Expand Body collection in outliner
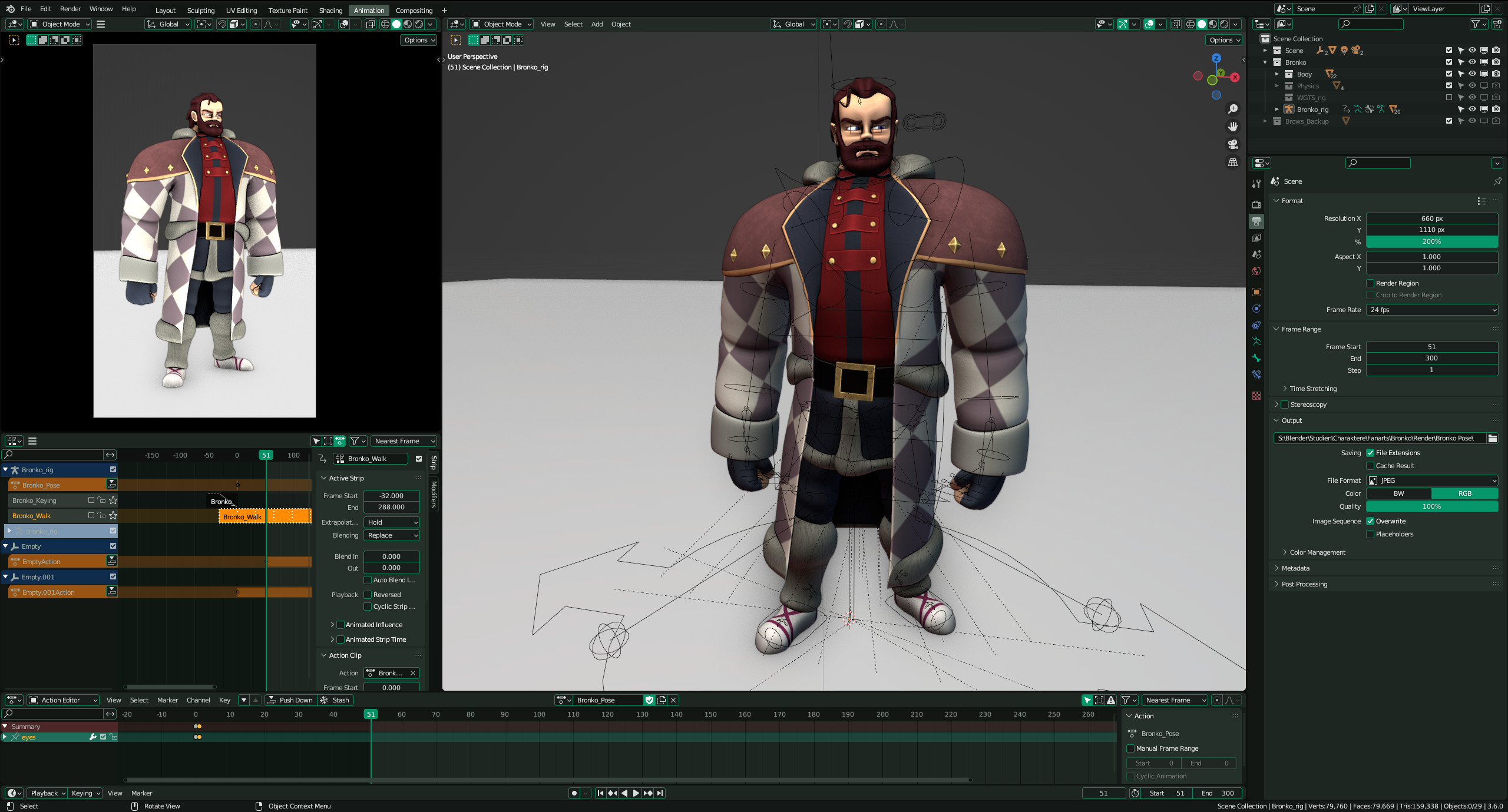Image resolution: width=1508 pixels, height=812 pixels. coord(1276,74)
